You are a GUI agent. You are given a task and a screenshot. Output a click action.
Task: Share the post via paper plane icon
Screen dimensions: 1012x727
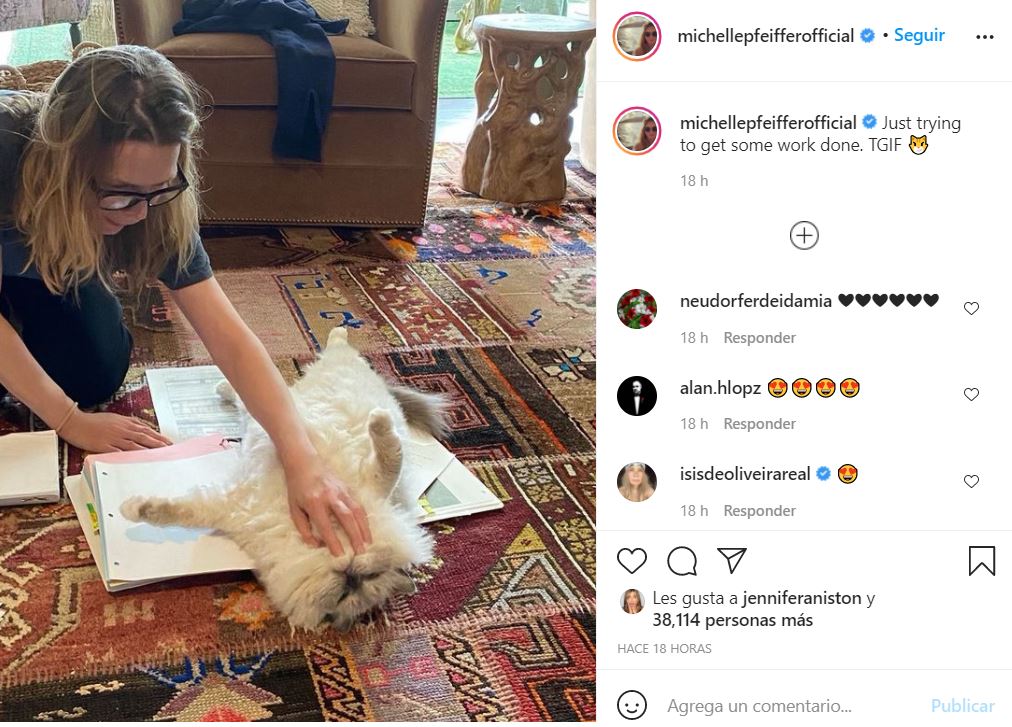point(732,560)
